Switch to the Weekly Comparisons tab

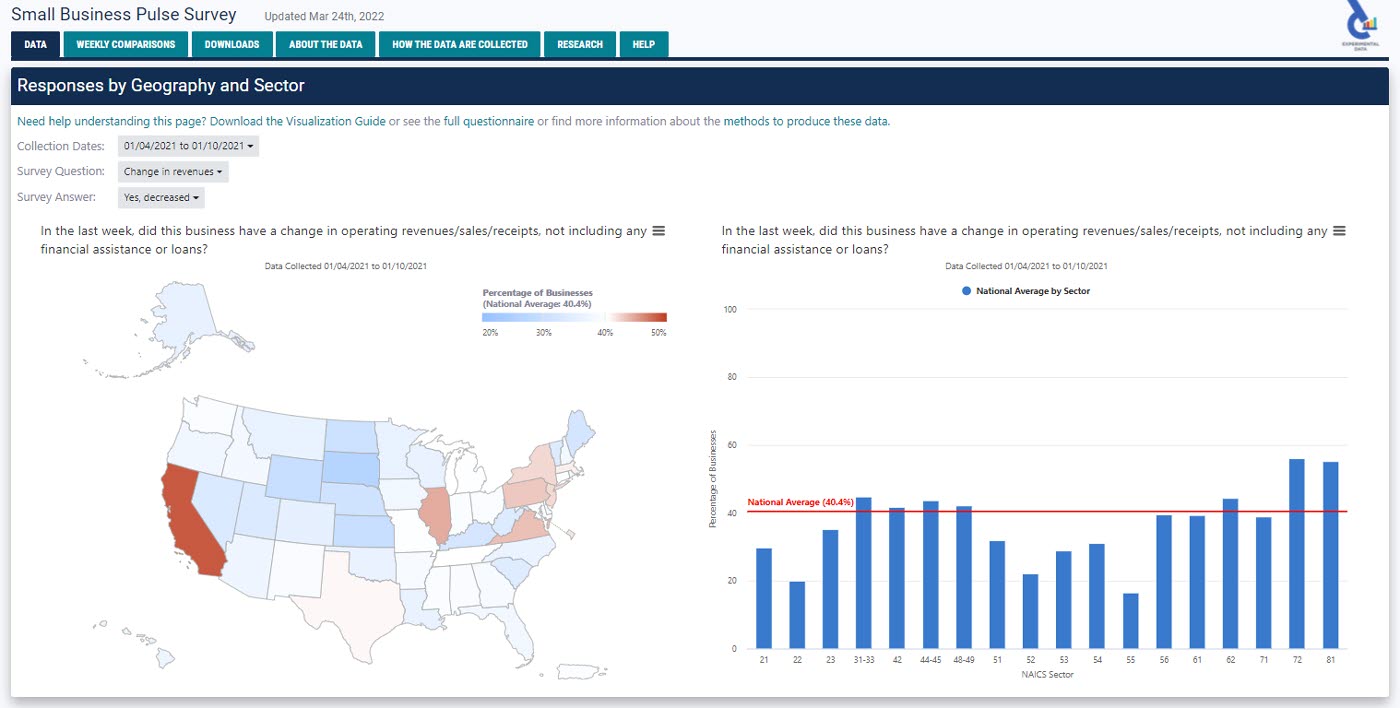point(126,44)
